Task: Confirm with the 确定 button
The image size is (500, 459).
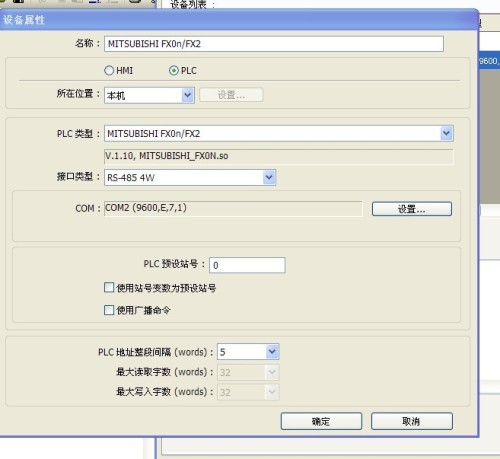Action: (321, 421)
